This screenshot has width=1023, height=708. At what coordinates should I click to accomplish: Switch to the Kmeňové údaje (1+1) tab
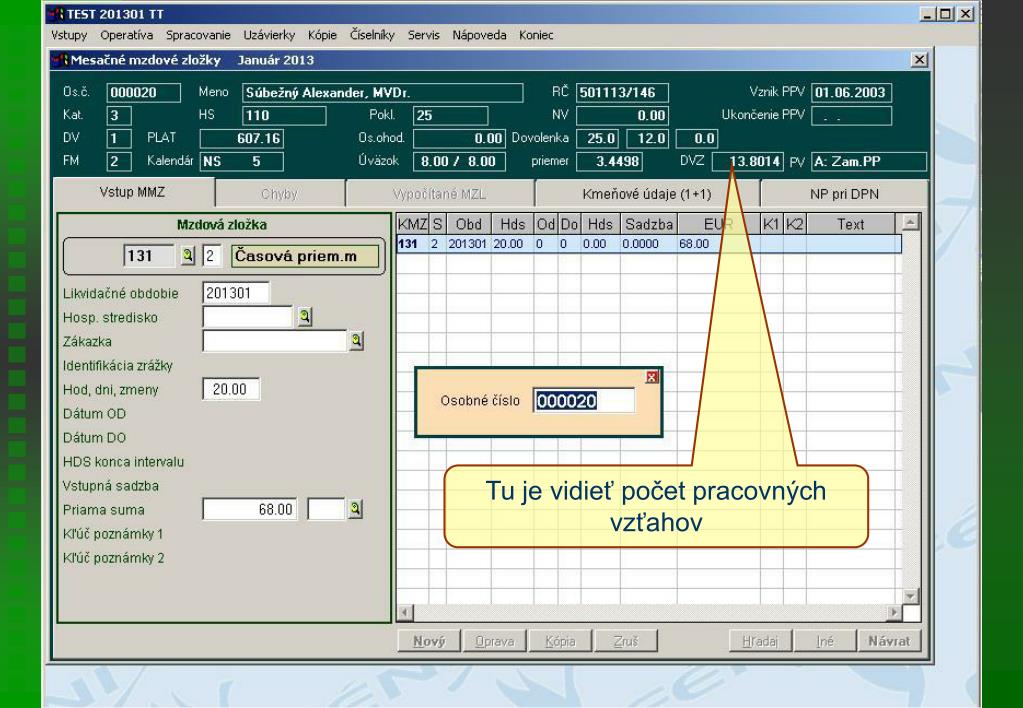pyautogui.click(x=646, y=193)
